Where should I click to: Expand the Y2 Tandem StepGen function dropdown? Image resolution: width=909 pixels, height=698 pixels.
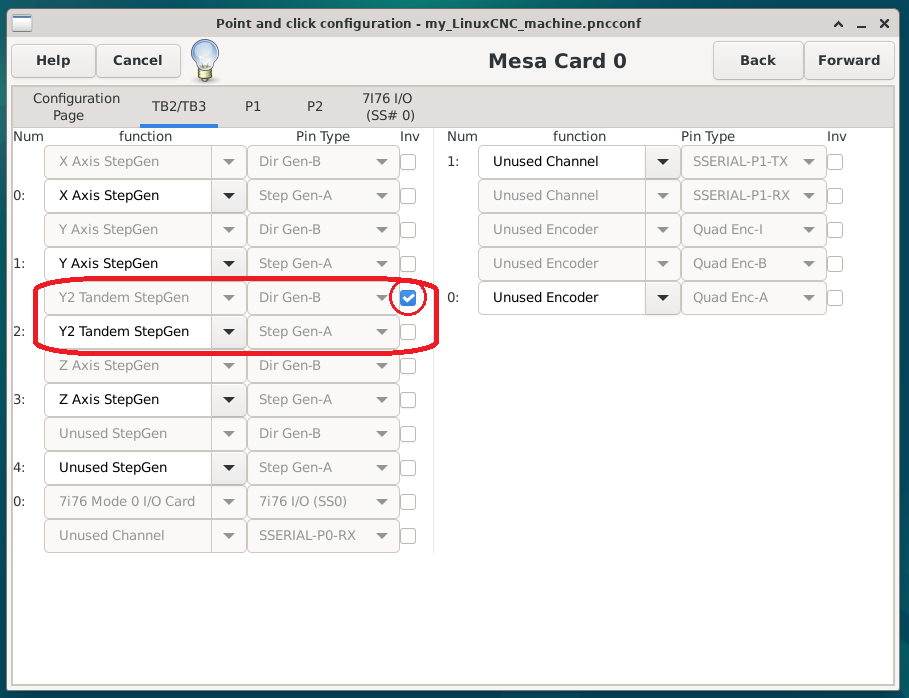coord(228,332)
